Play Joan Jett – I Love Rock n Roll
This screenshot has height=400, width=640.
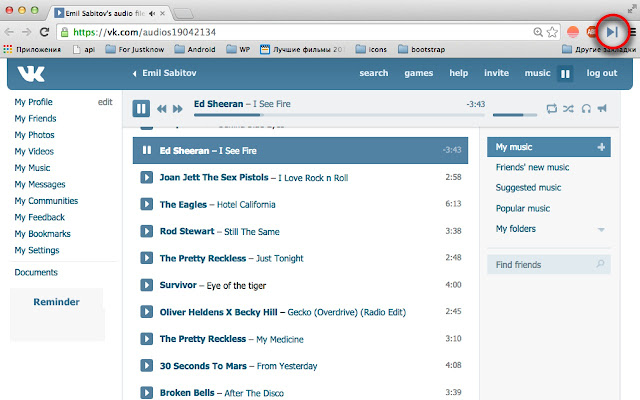click(x=147, y=178)
